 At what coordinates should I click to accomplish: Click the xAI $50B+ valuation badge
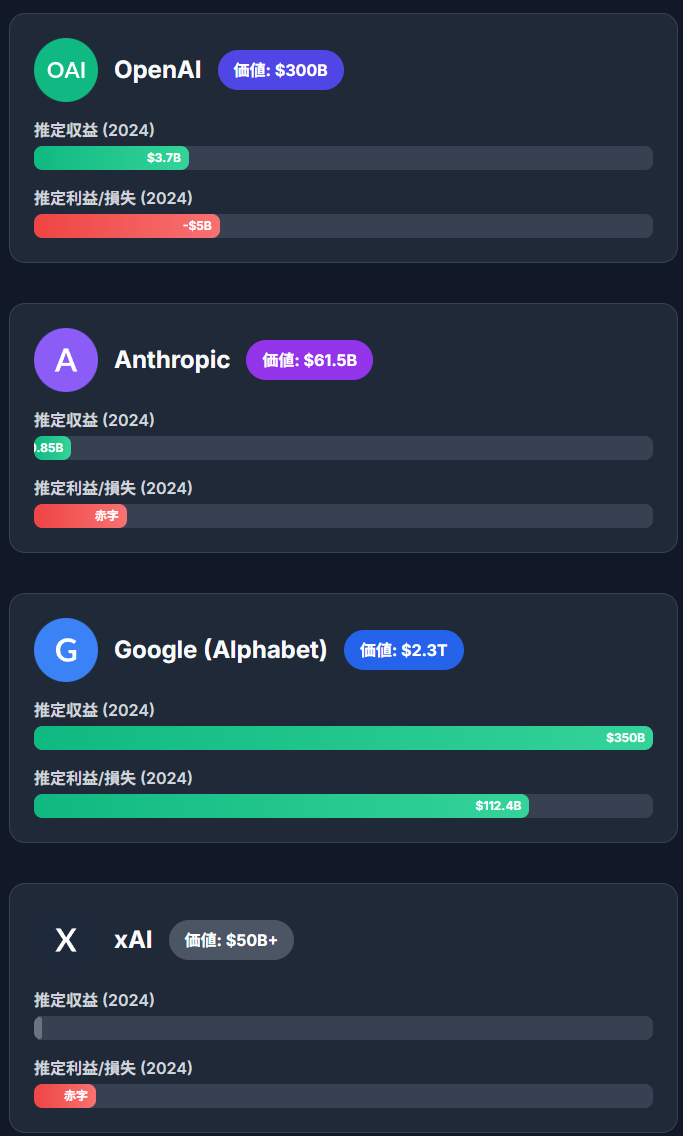coord(231,940)
